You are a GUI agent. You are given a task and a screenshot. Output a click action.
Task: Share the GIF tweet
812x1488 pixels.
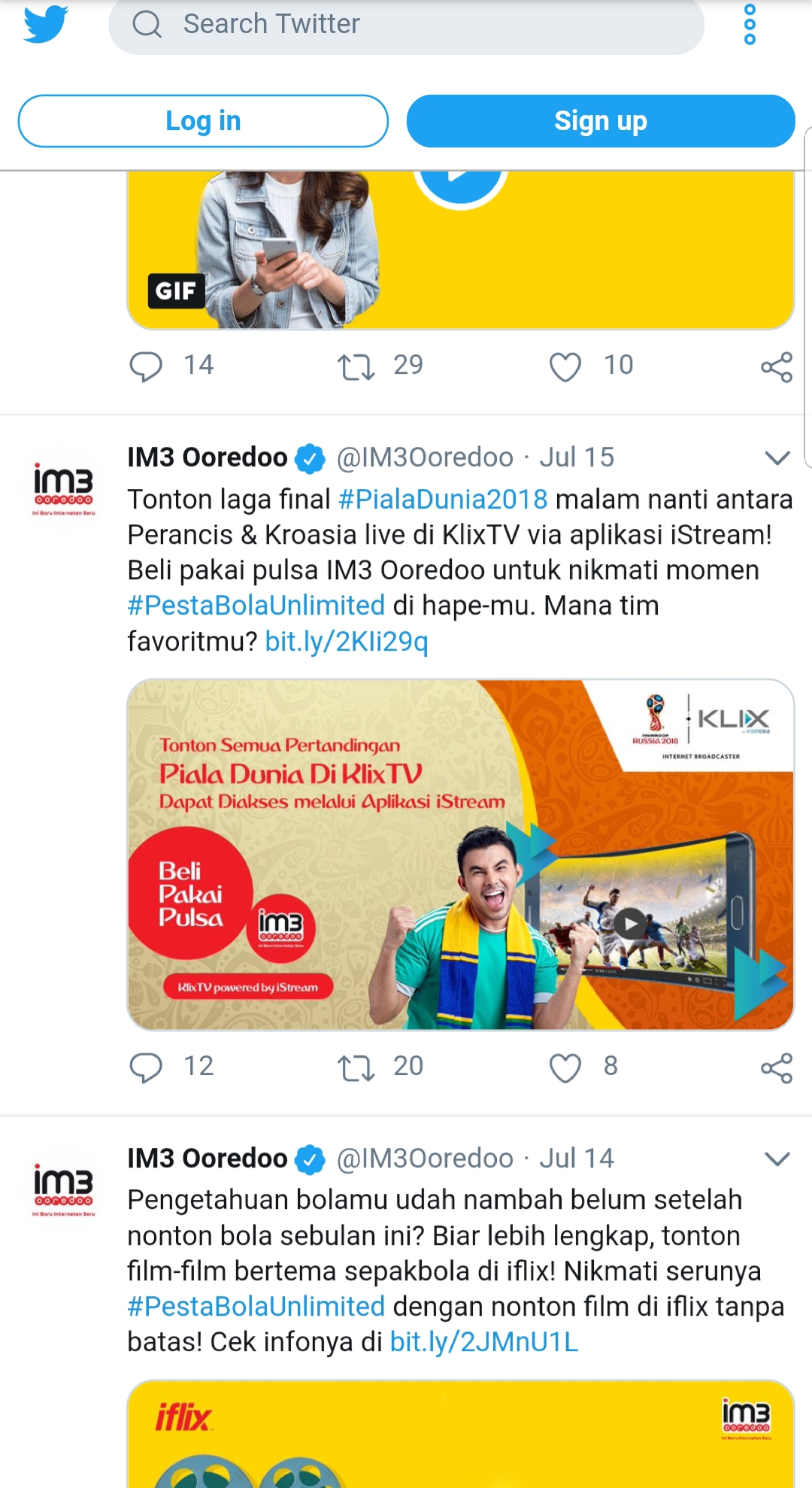click(777, 367)
